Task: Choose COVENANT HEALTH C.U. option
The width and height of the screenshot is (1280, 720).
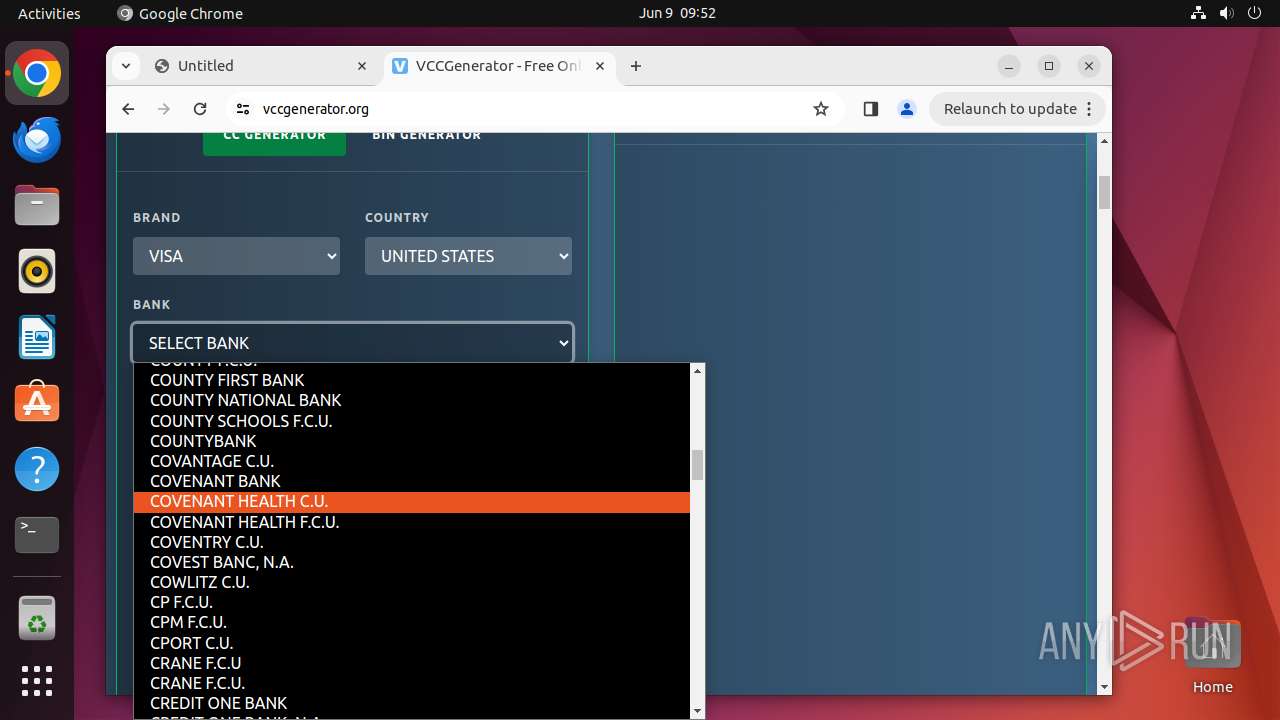Action: (412, 502)
